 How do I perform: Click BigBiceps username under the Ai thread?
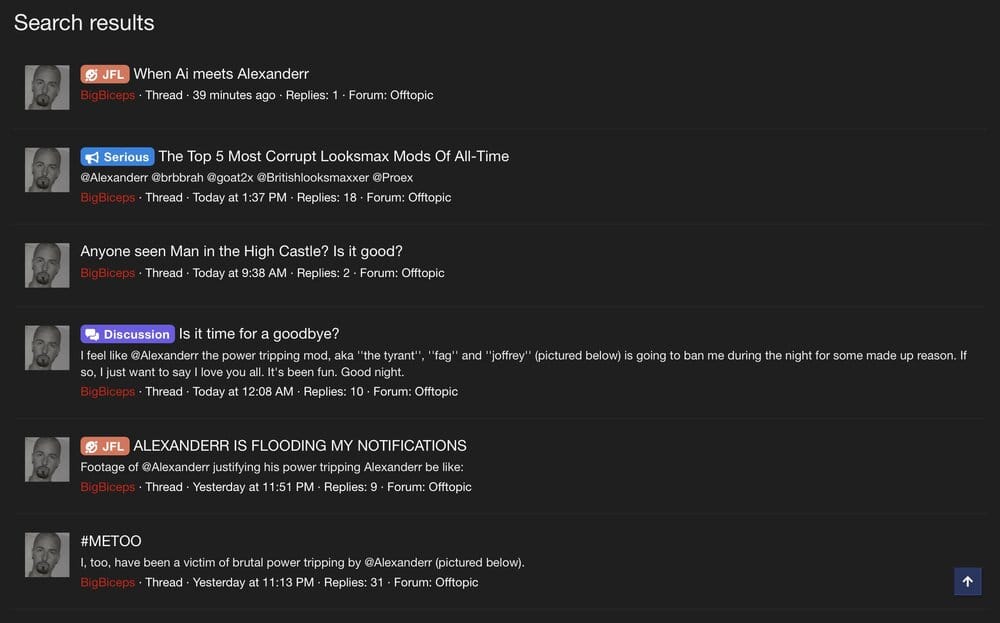(107, 95)
